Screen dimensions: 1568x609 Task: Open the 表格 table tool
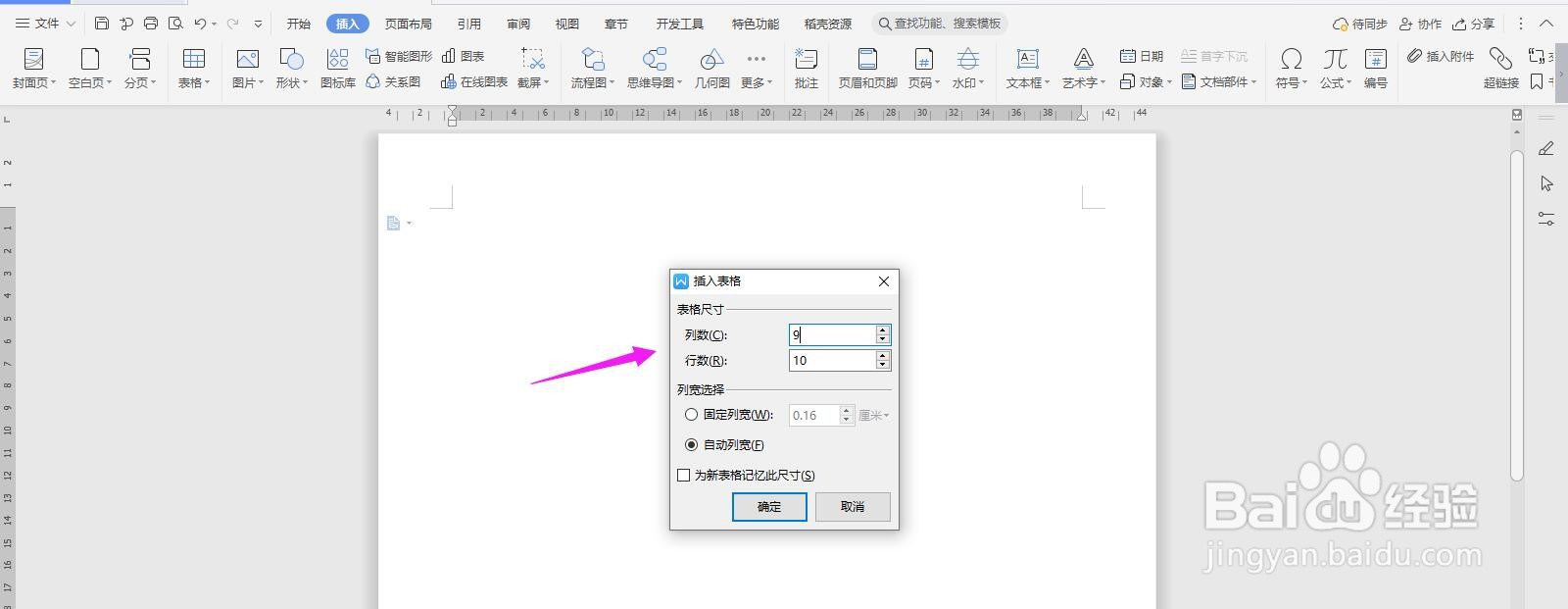click(194, 69)
